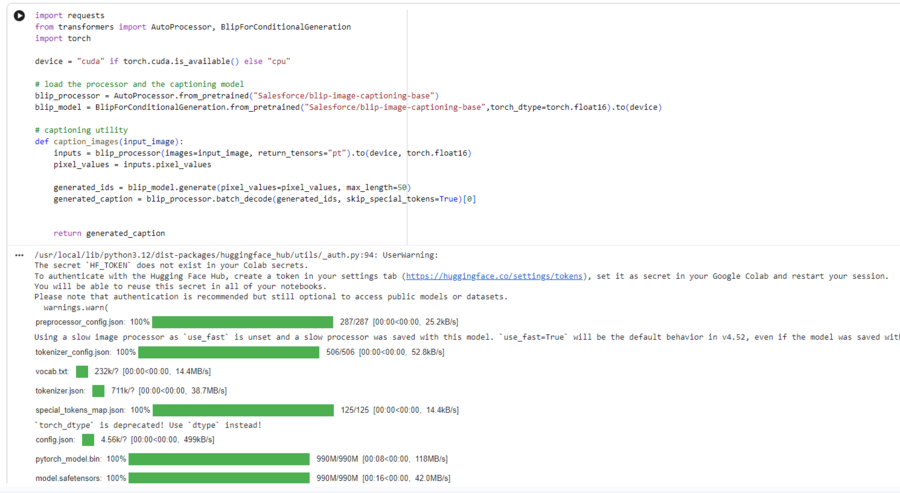900x493 pixels.
Task: Click the pytorch_model.bin progress bar
Action: tap(219, 459)
